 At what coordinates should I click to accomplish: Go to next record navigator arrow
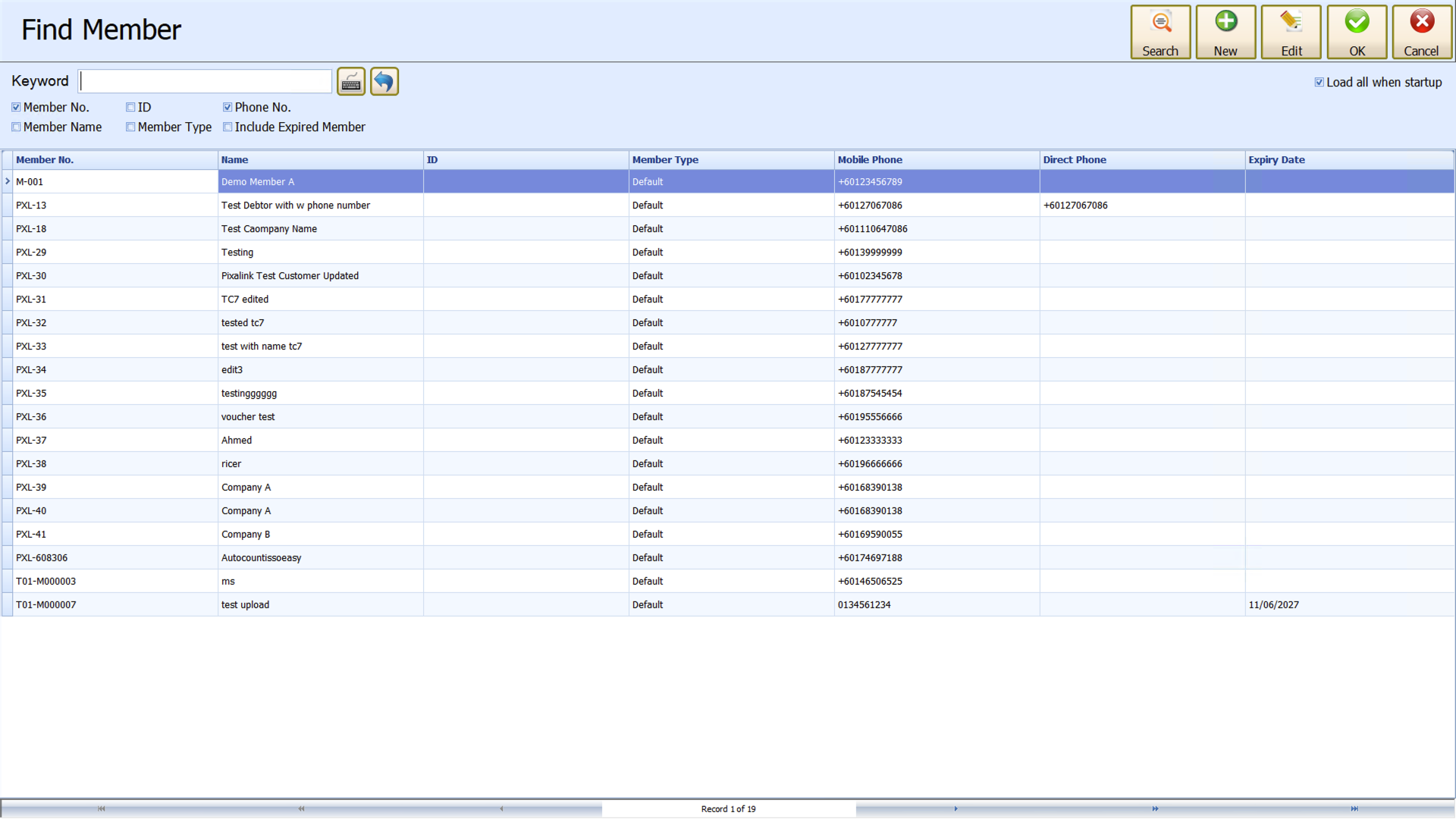point(955,809)
